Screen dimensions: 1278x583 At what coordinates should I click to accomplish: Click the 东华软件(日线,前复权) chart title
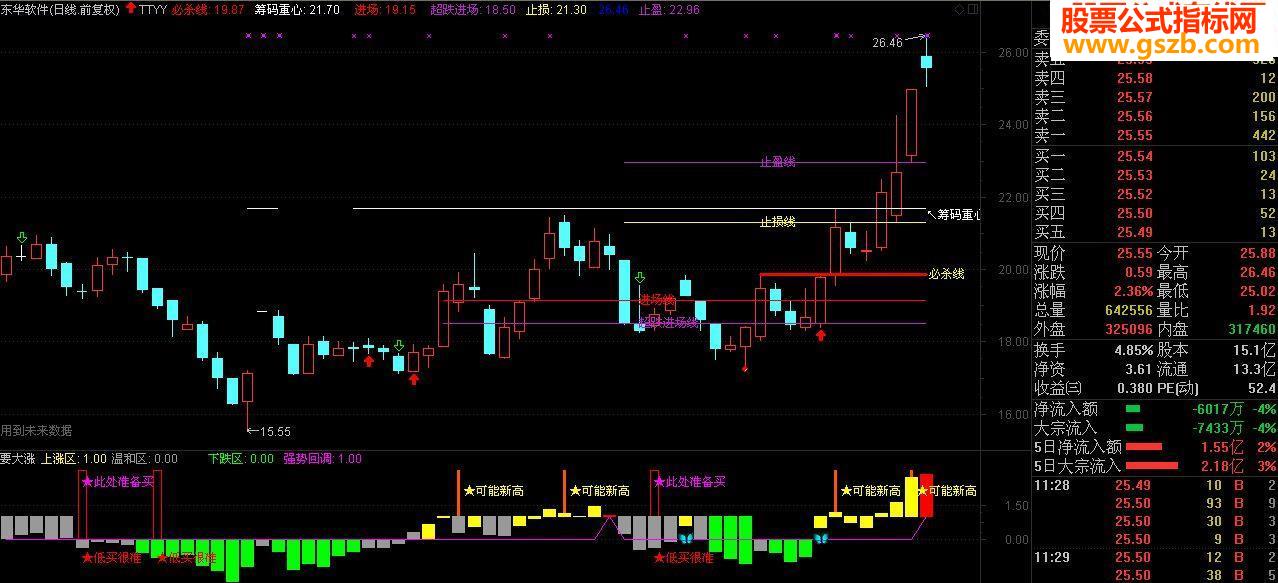[60, 9]
